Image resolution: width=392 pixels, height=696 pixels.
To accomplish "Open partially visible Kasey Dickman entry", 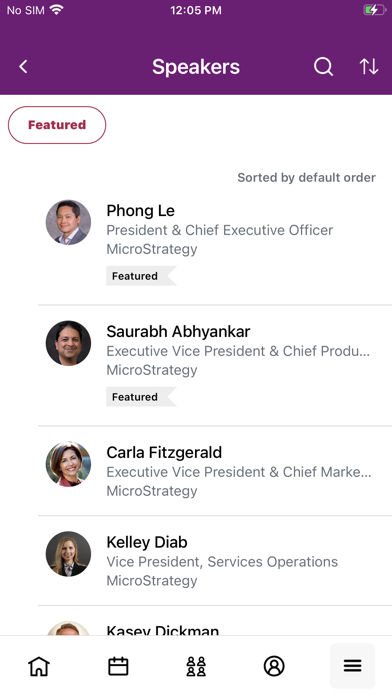I will (x=215, y=621).
